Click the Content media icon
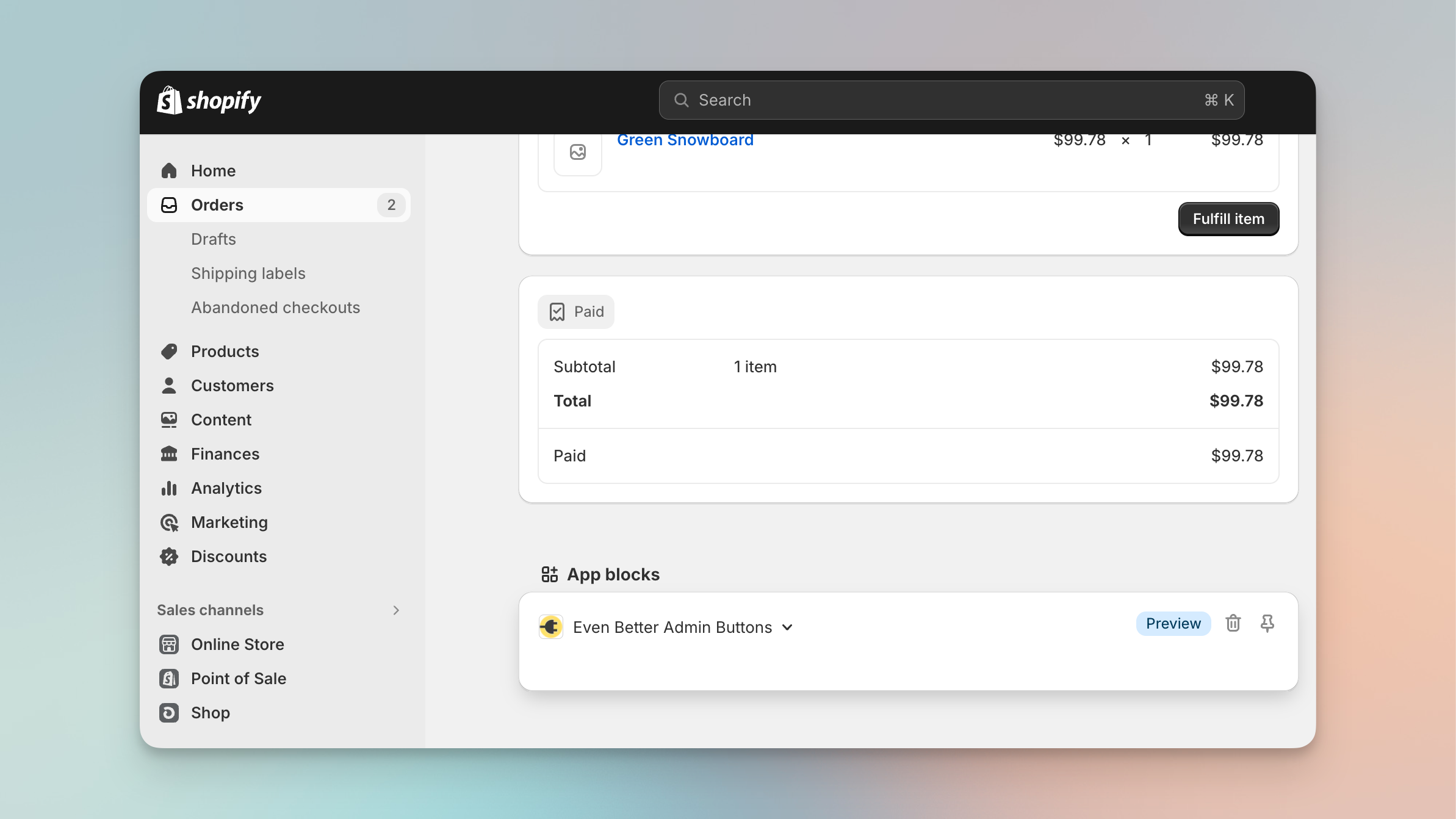The image size is (1456, 819). [x=169, y=420]
